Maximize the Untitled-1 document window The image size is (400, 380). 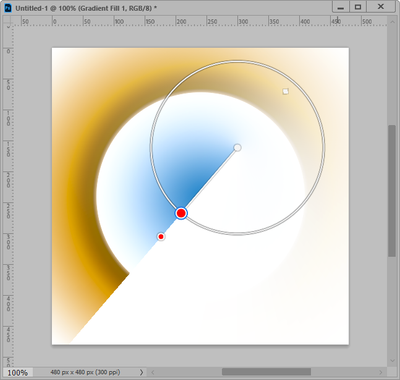(358, 7)
